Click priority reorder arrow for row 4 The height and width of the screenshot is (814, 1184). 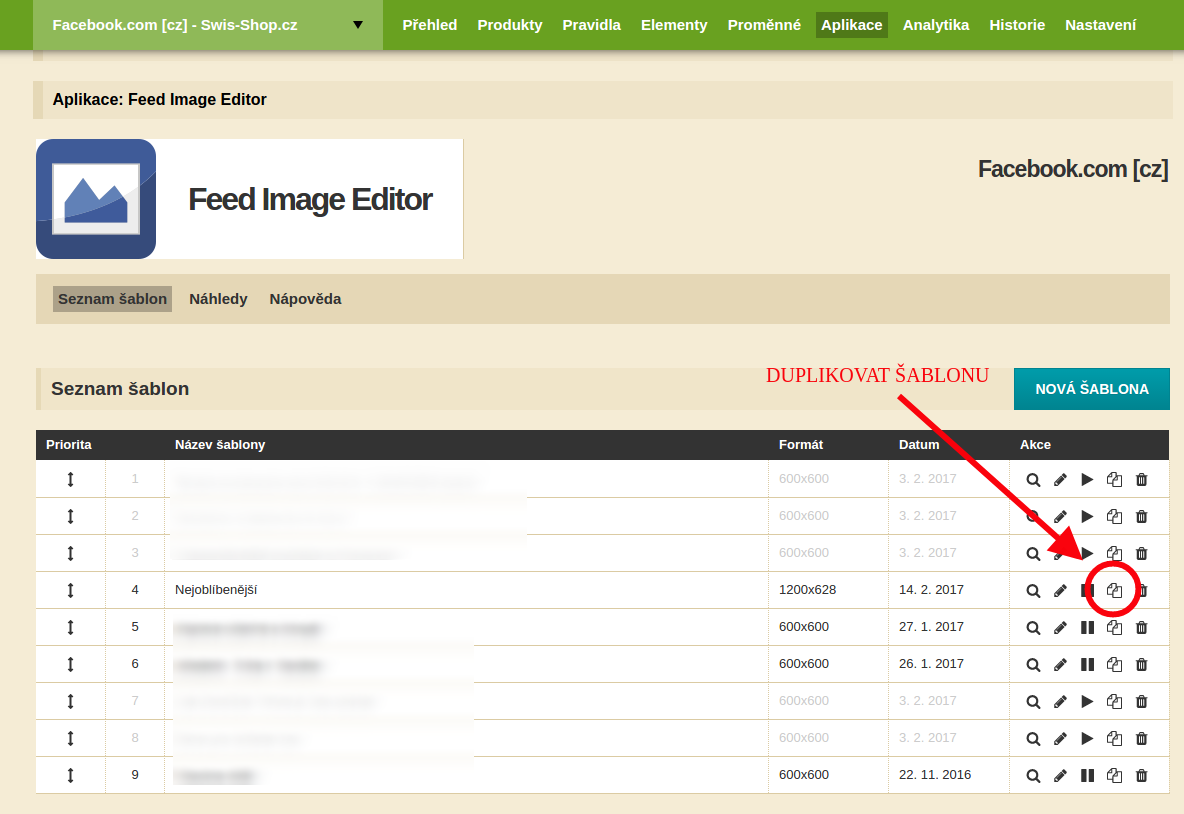(x=70, y=590)
